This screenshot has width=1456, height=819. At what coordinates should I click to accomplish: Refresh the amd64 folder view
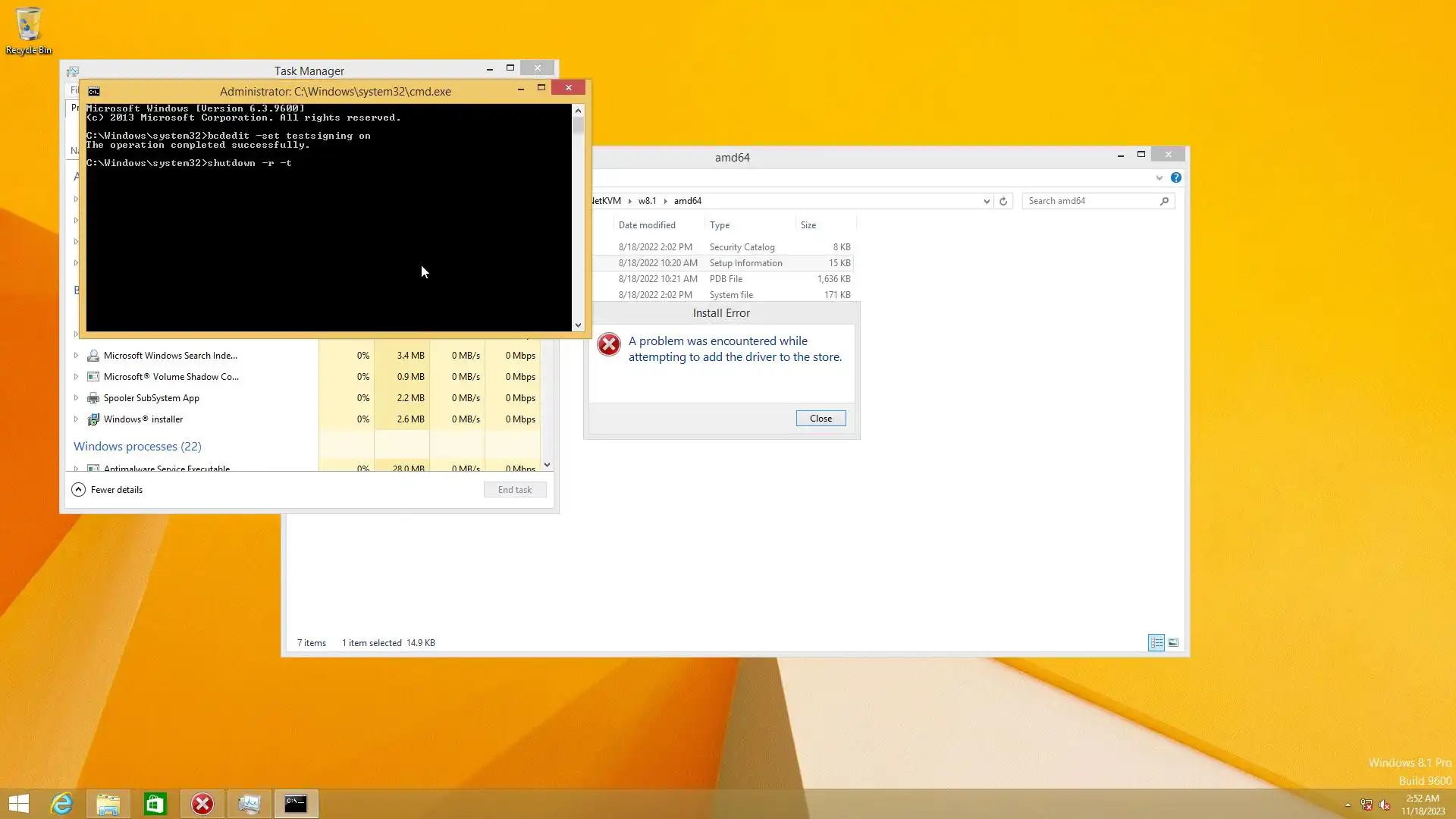tap(1003, 201)
